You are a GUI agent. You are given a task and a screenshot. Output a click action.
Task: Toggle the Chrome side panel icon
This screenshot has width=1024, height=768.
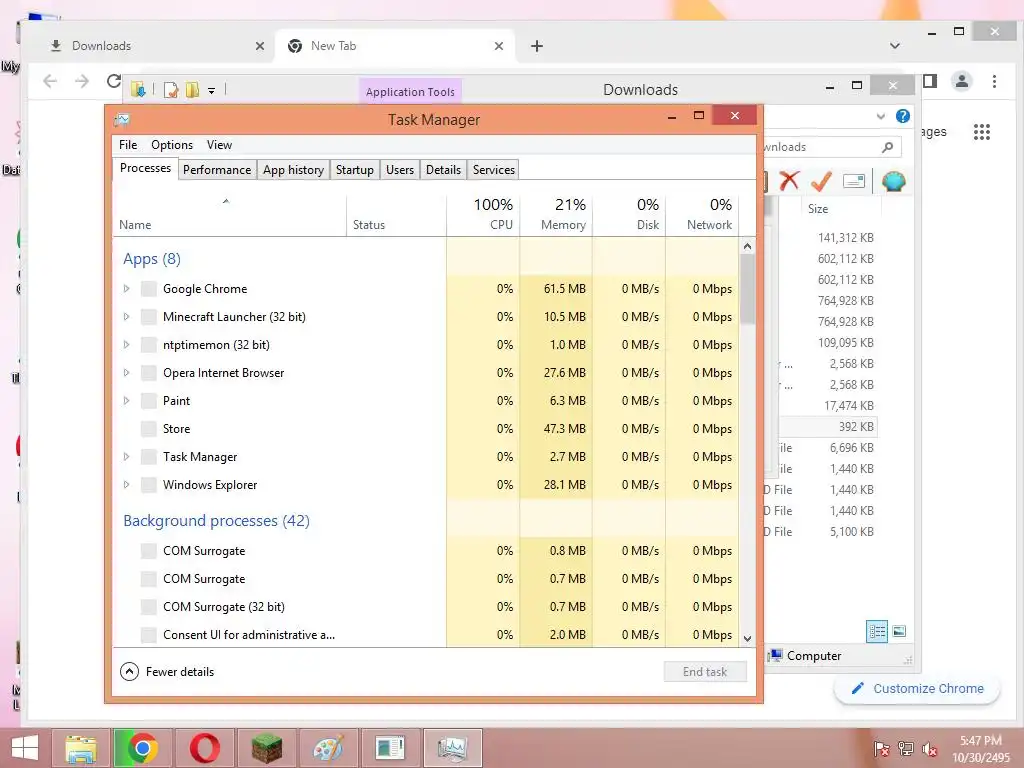pos(930,81)
